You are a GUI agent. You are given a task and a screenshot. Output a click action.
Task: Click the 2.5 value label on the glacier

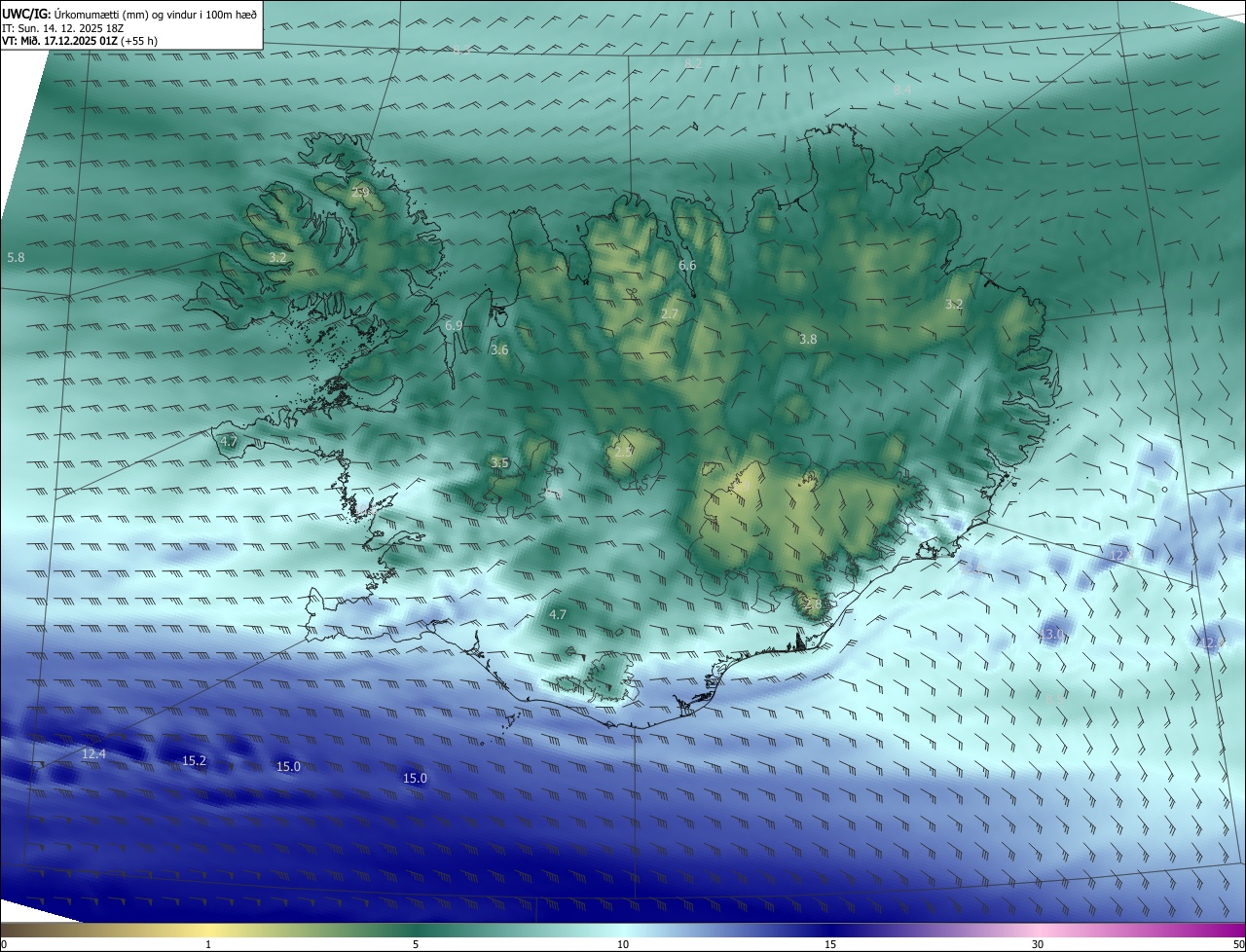(624, 451)
